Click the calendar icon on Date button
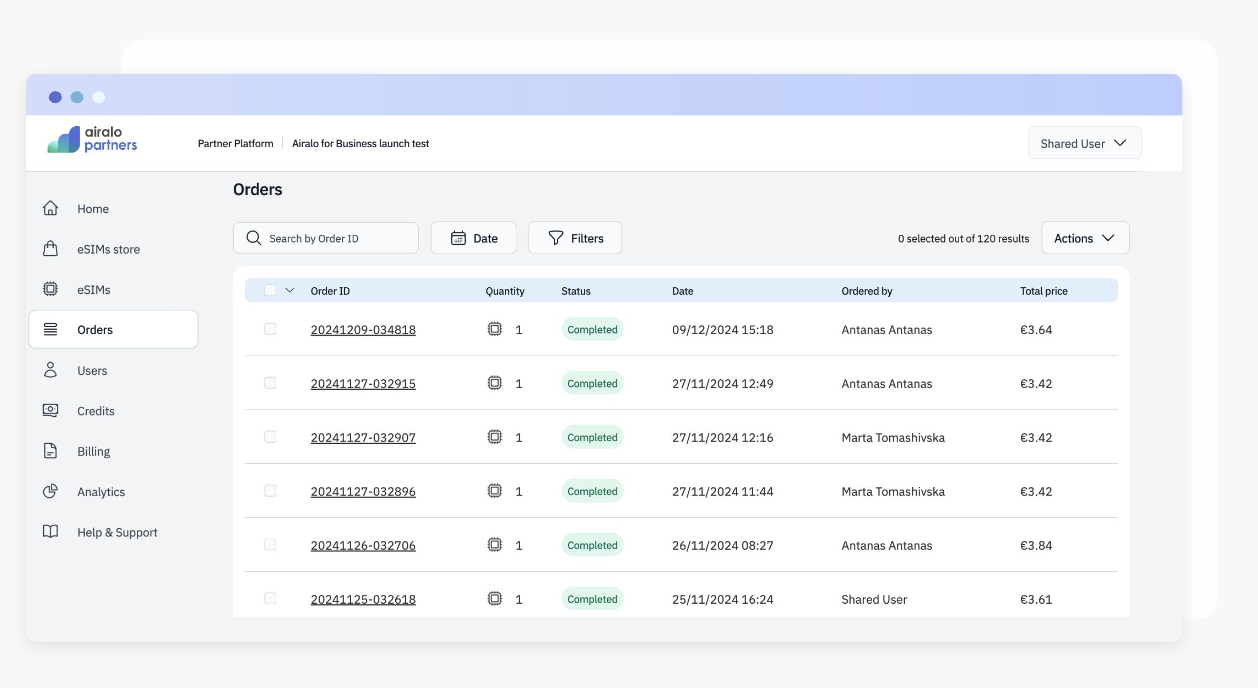The height and width of the screenshot is (688, 1258). pyautogui.click(x=458, y=238)
